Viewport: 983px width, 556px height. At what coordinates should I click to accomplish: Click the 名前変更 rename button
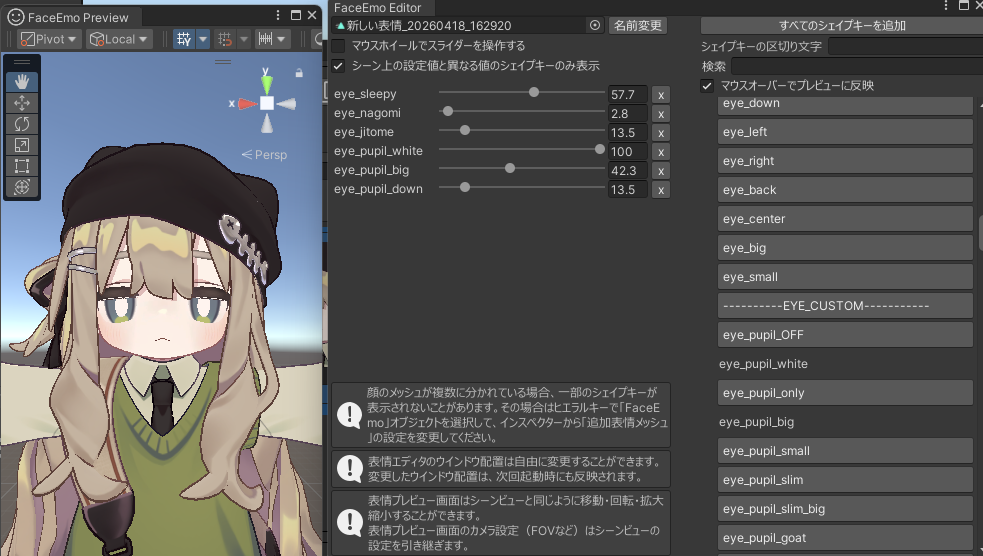(637, 25)
